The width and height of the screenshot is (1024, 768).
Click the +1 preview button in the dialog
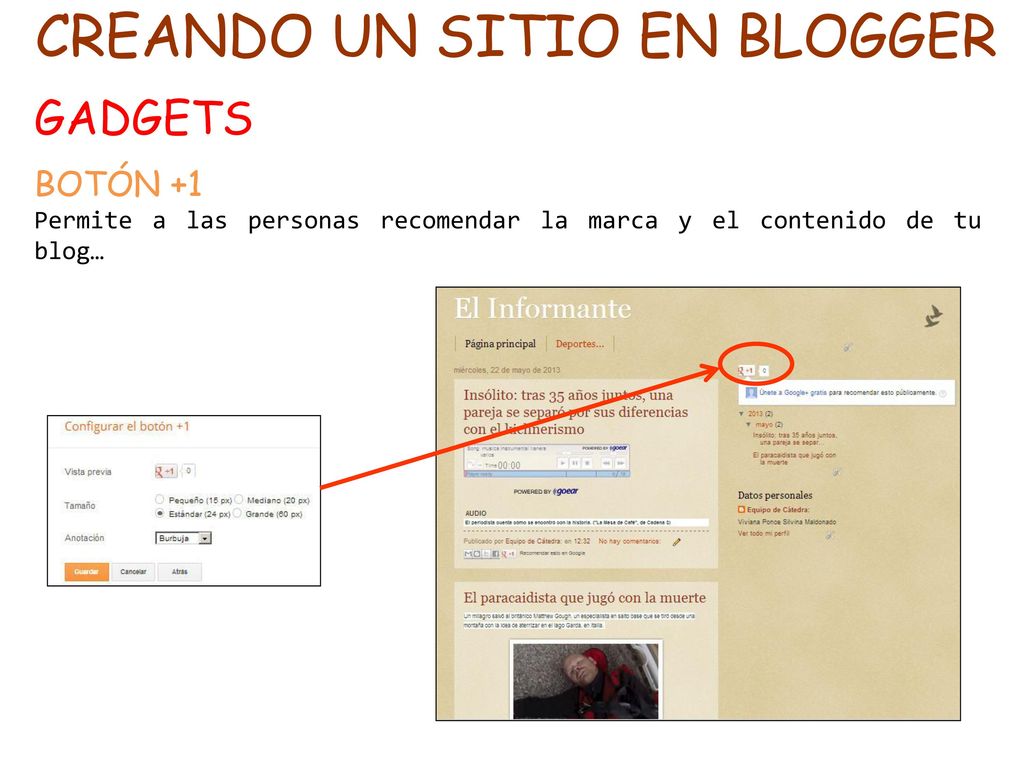166,471
